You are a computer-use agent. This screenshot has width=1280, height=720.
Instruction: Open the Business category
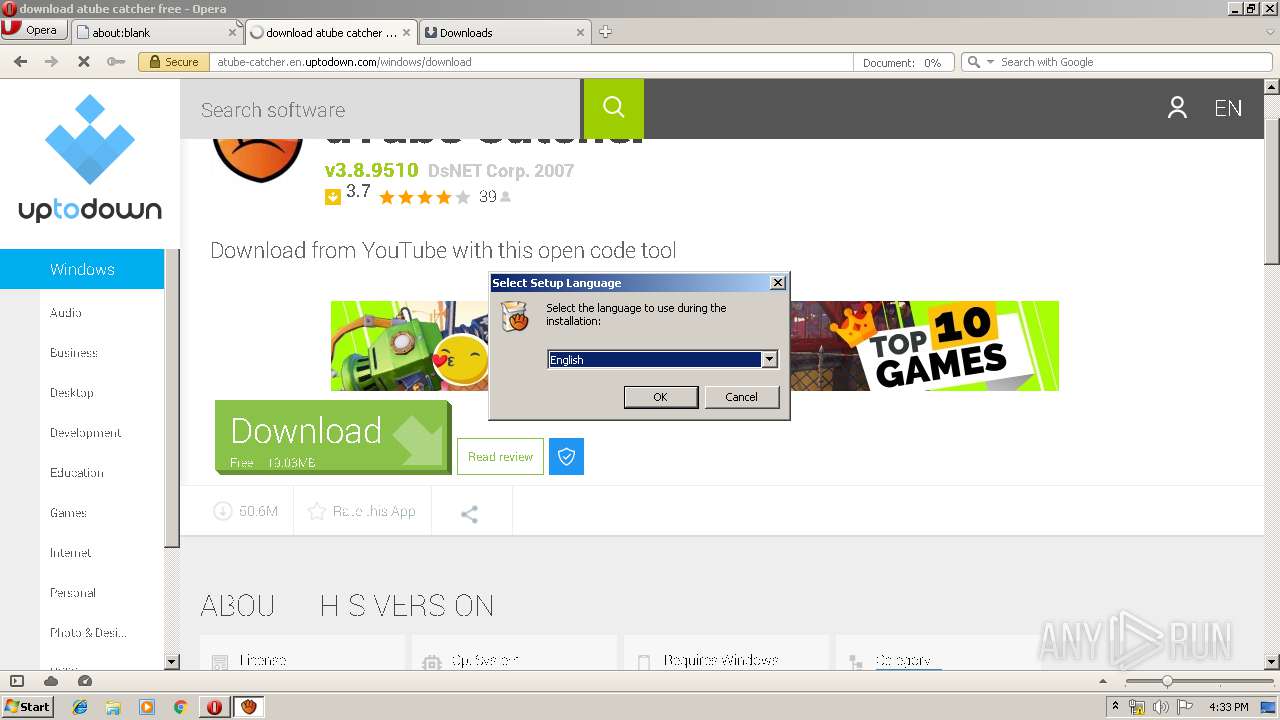click(x=74, y=352)
